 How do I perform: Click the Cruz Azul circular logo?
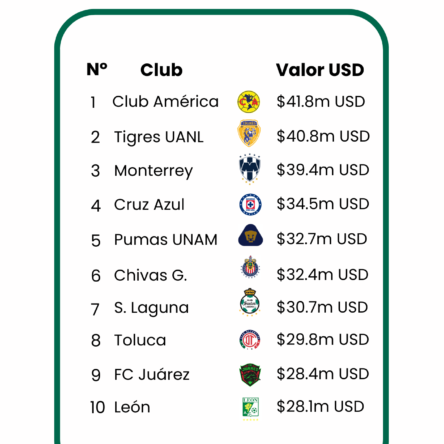(x=250, y=204)
